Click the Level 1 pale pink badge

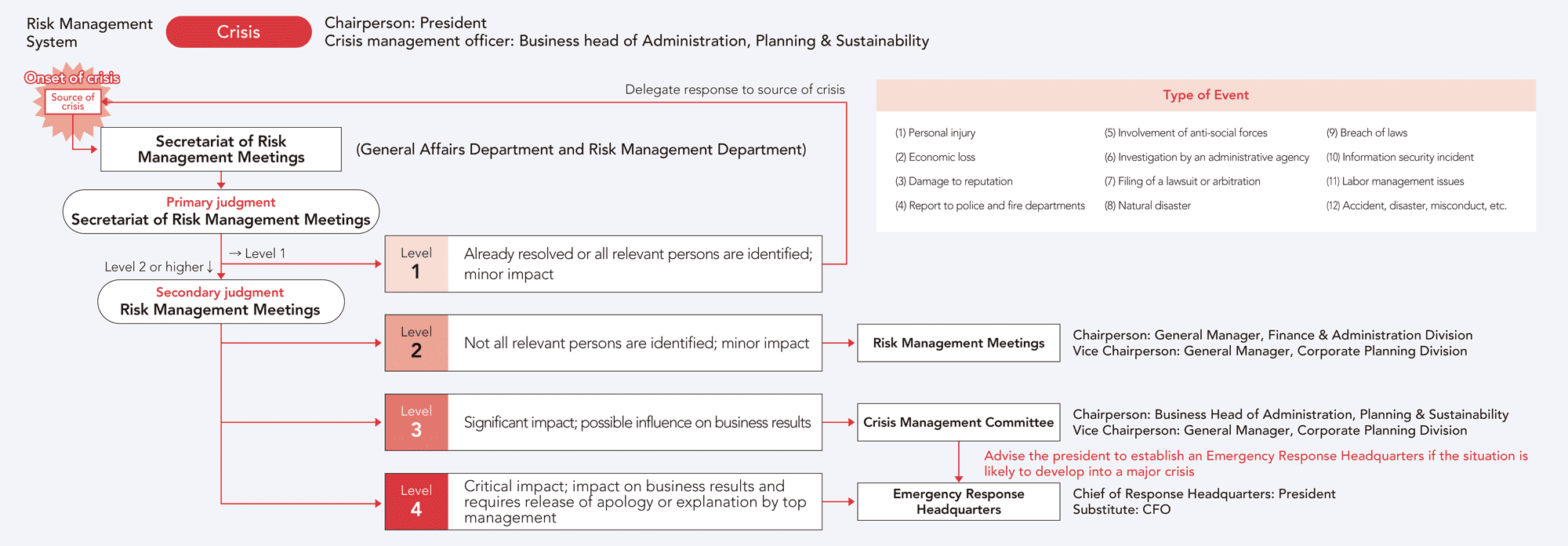tap(416, 264)
